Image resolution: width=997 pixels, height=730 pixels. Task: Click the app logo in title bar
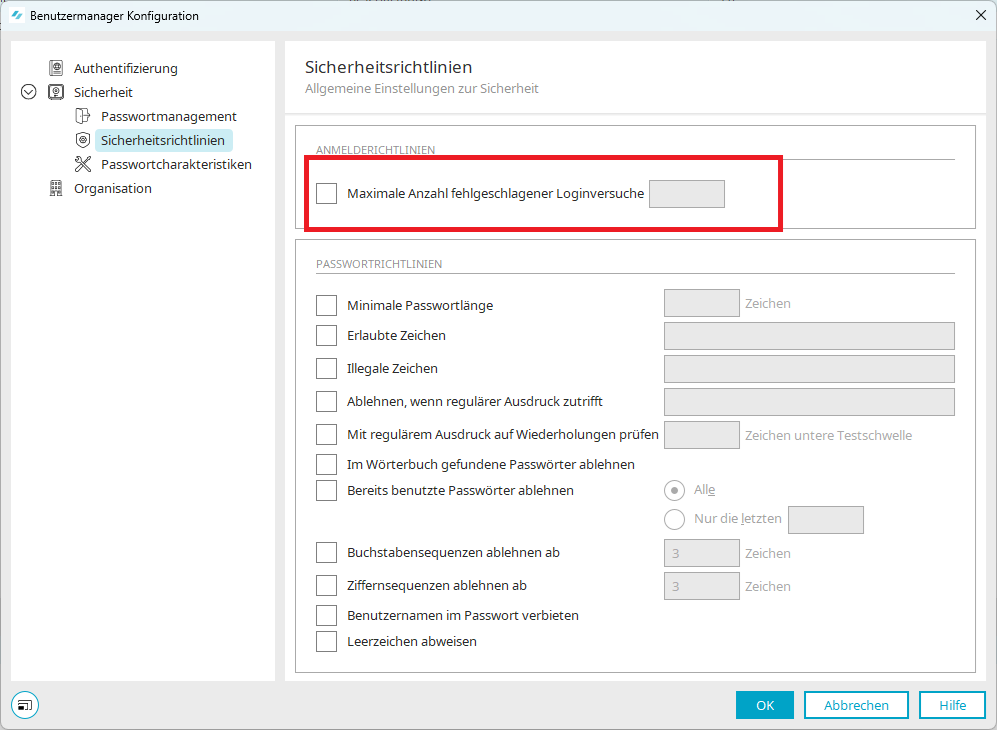tap(16, 16)
